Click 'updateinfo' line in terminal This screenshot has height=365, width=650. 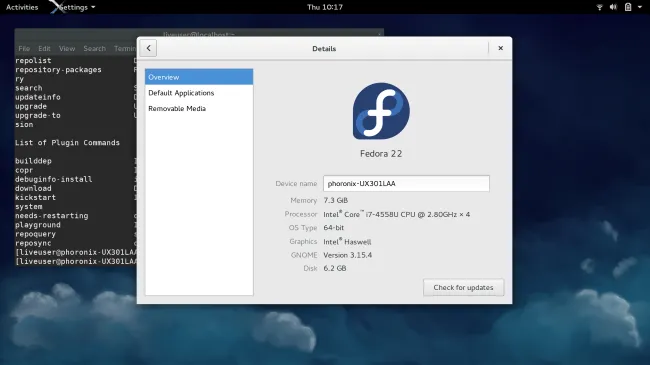point(38,97)
